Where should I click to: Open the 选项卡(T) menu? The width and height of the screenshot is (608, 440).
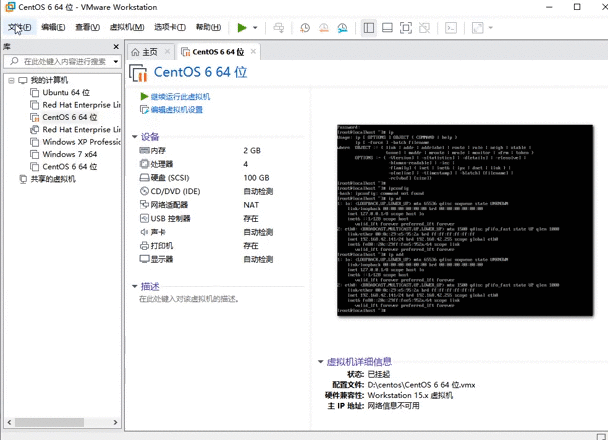point(170,27)
